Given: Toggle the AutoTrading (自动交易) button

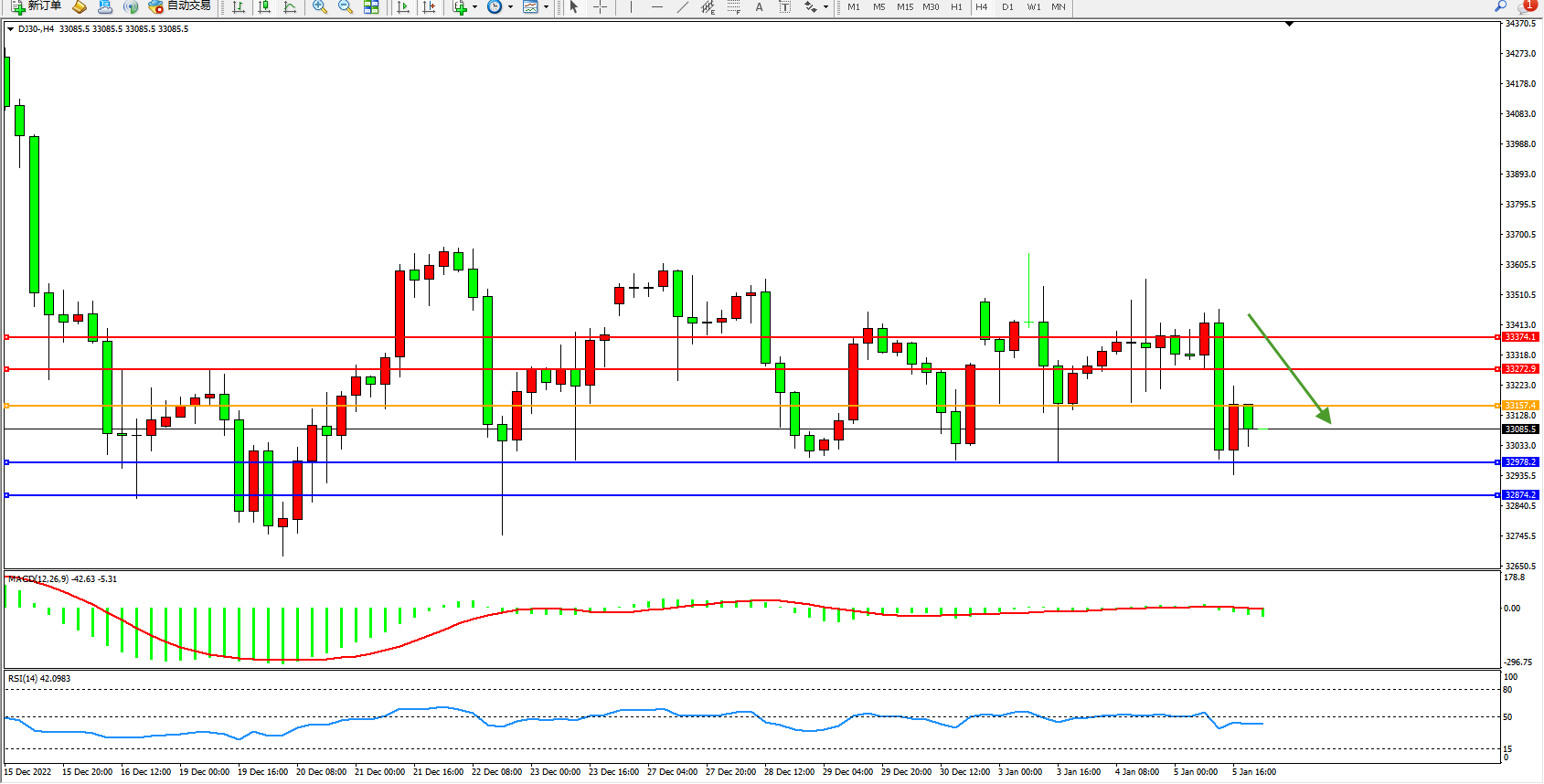Looking at the screenshot, I should 180,6.
